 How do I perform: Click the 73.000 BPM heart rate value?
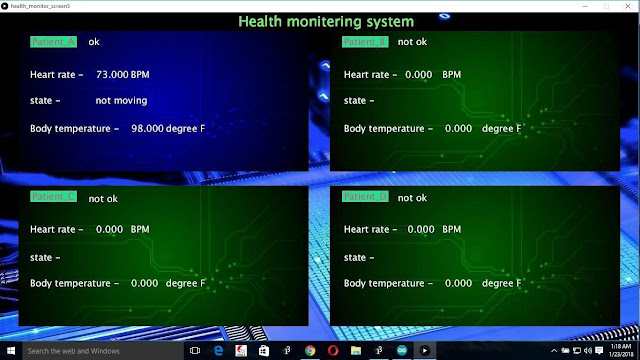point(123,75)
